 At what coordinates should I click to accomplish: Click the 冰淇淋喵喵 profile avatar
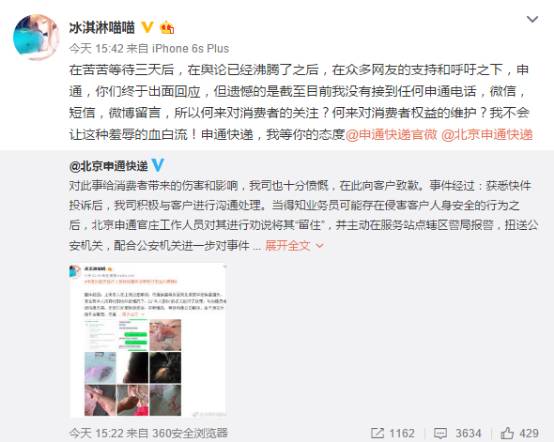pyautogui.click(x=36, y=37)
